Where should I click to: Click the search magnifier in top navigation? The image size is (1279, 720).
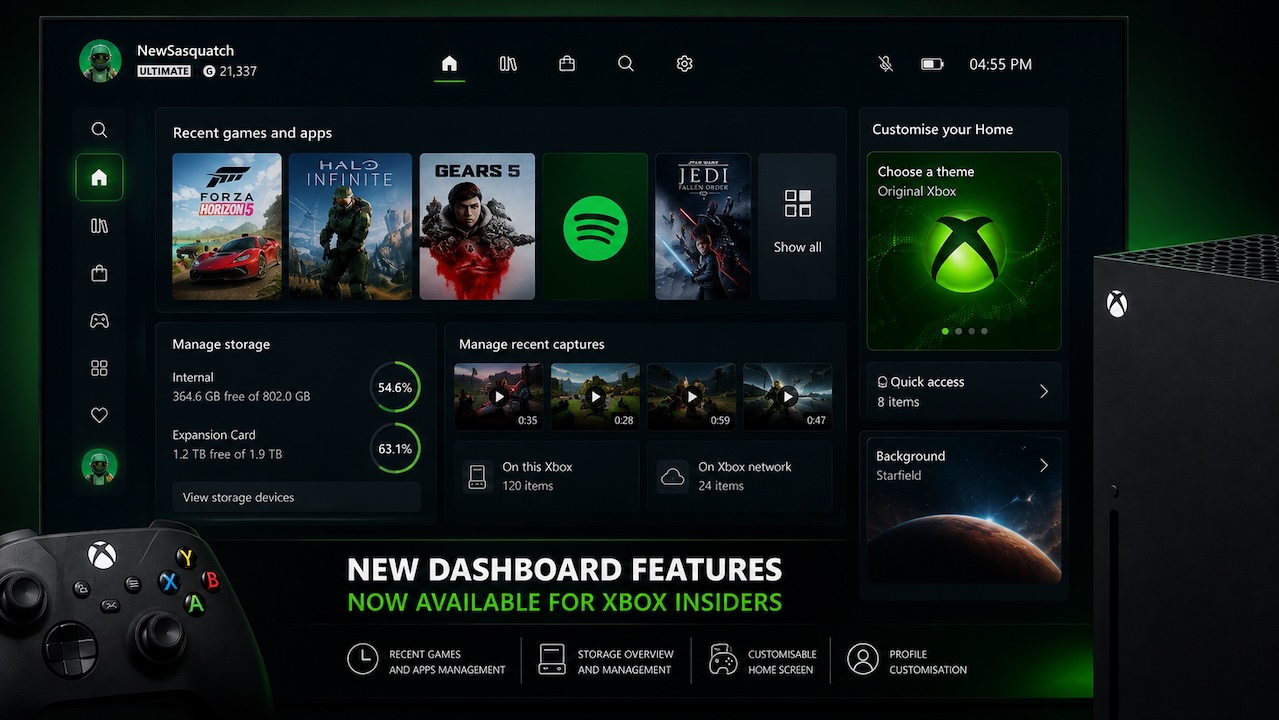pyautogui.click(x=626, y=64)
